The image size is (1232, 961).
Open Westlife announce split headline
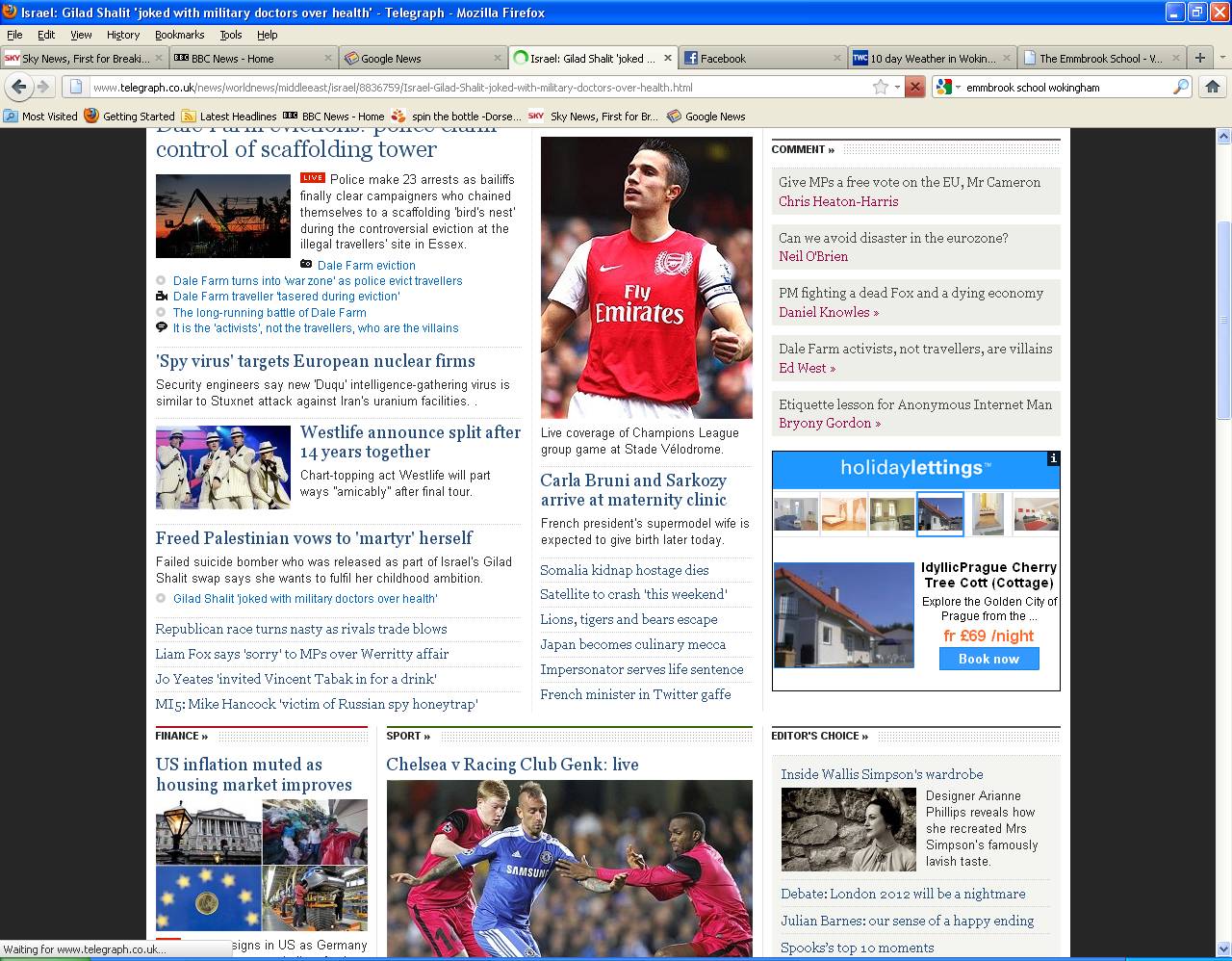[410, 442]
